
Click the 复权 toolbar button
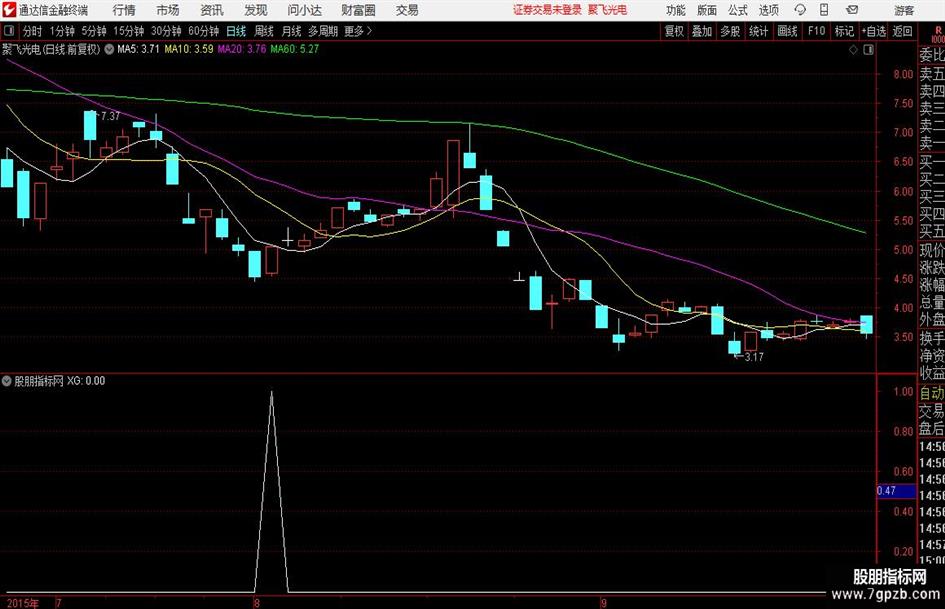[674, 31]
